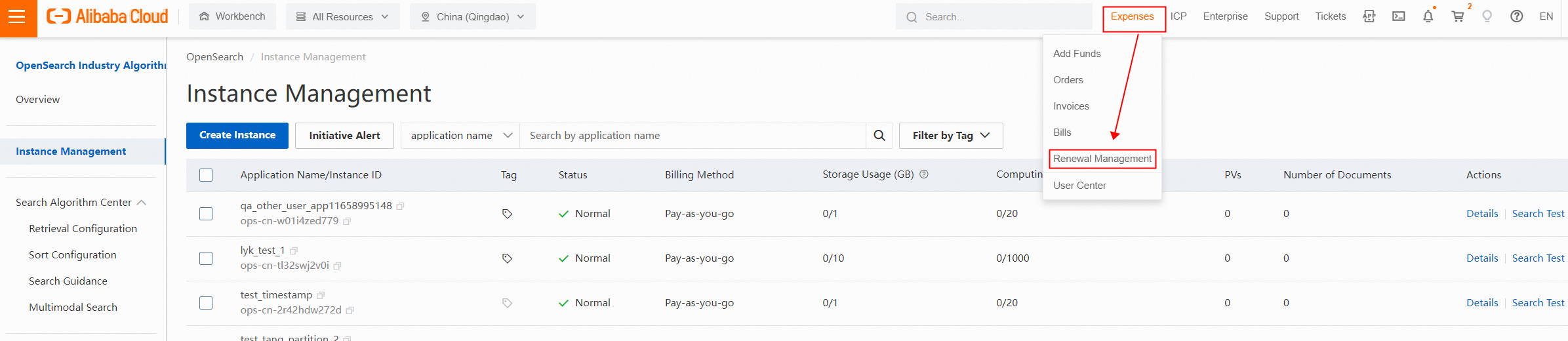Open the Support header menu

[1281, 16]
